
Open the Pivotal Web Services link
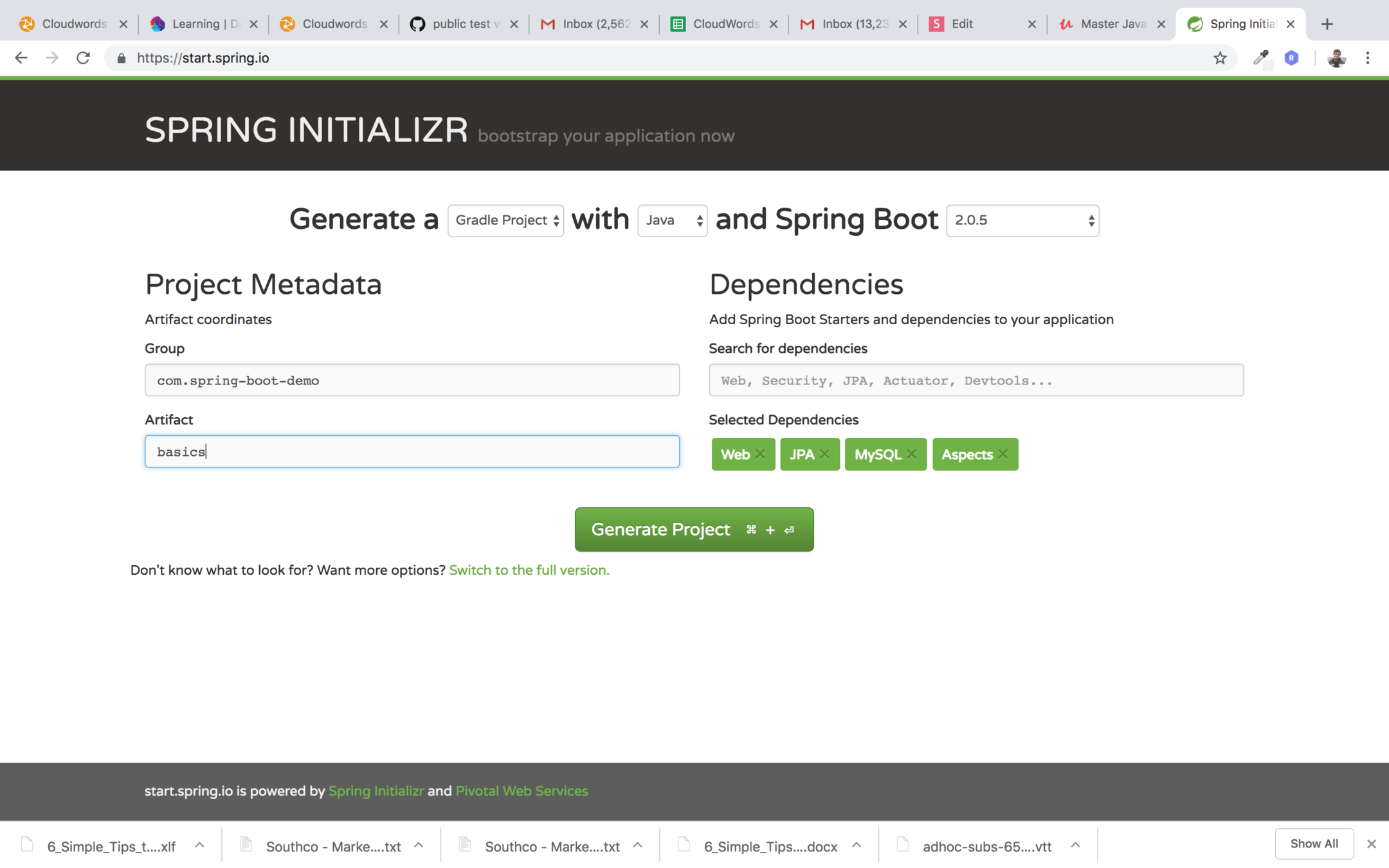click(522, 791)
